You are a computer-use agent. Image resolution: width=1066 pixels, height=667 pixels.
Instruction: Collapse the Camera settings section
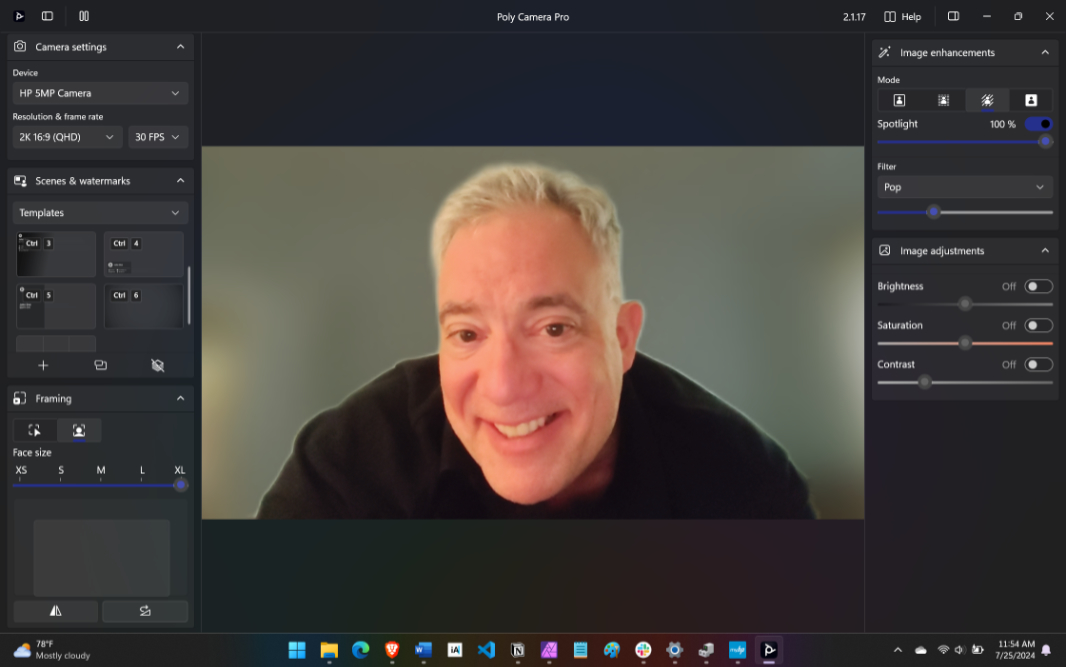click(x=180, y=47)
